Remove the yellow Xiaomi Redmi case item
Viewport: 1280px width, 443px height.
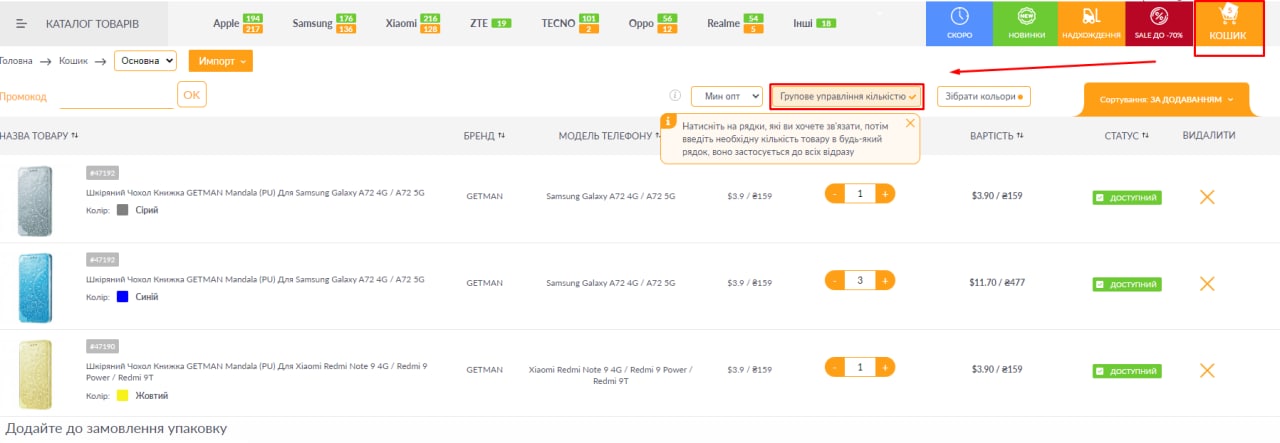[x=1207, y=369]
